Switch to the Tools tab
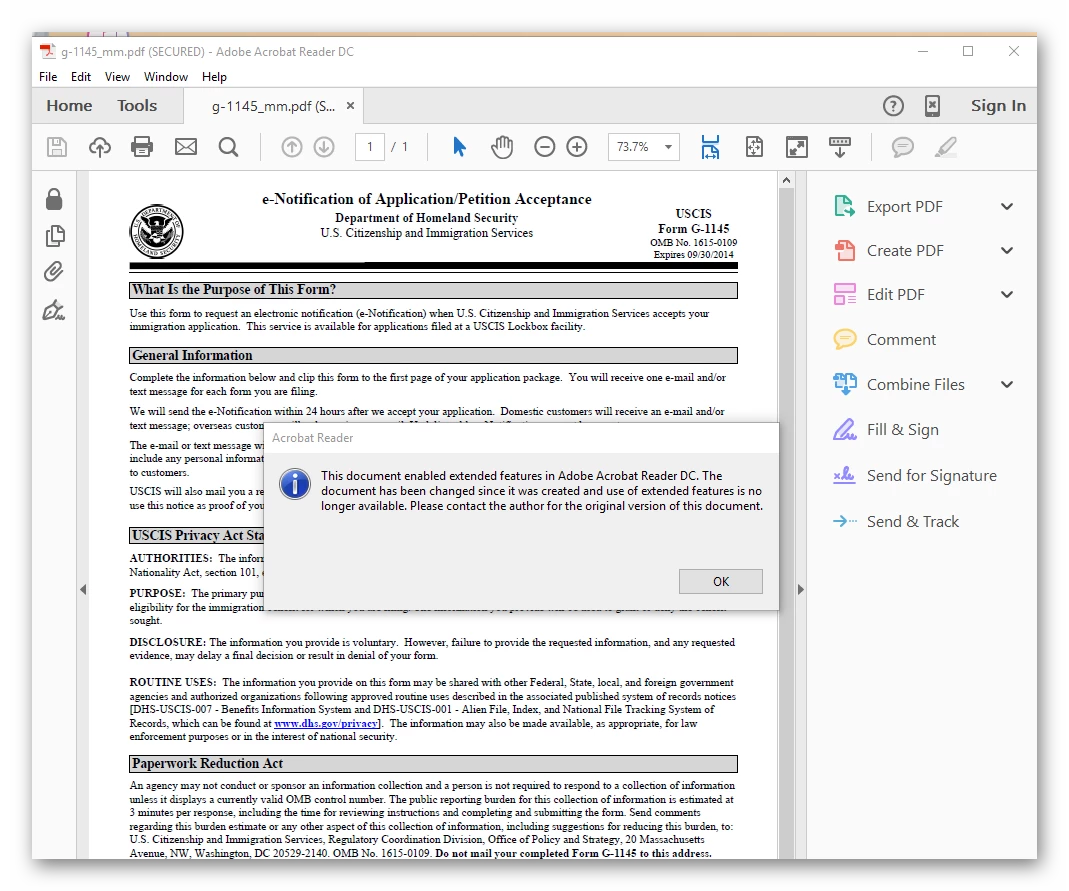 [x=137, y=106]
